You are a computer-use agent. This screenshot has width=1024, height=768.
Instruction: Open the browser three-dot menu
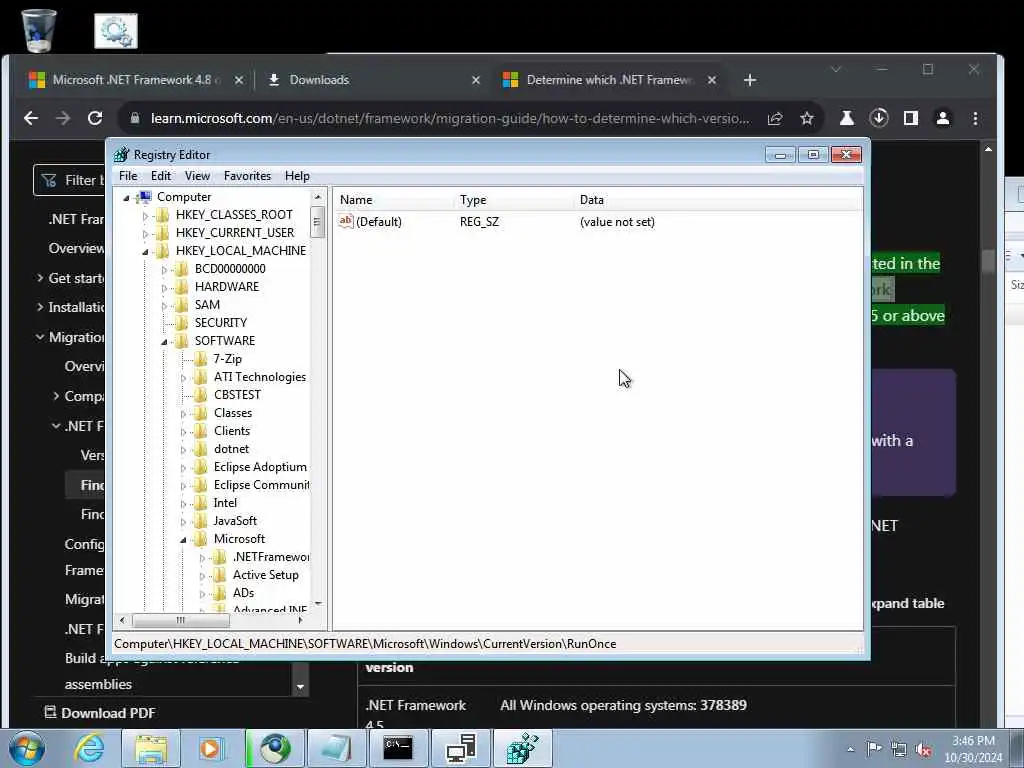tap(975, 118)
